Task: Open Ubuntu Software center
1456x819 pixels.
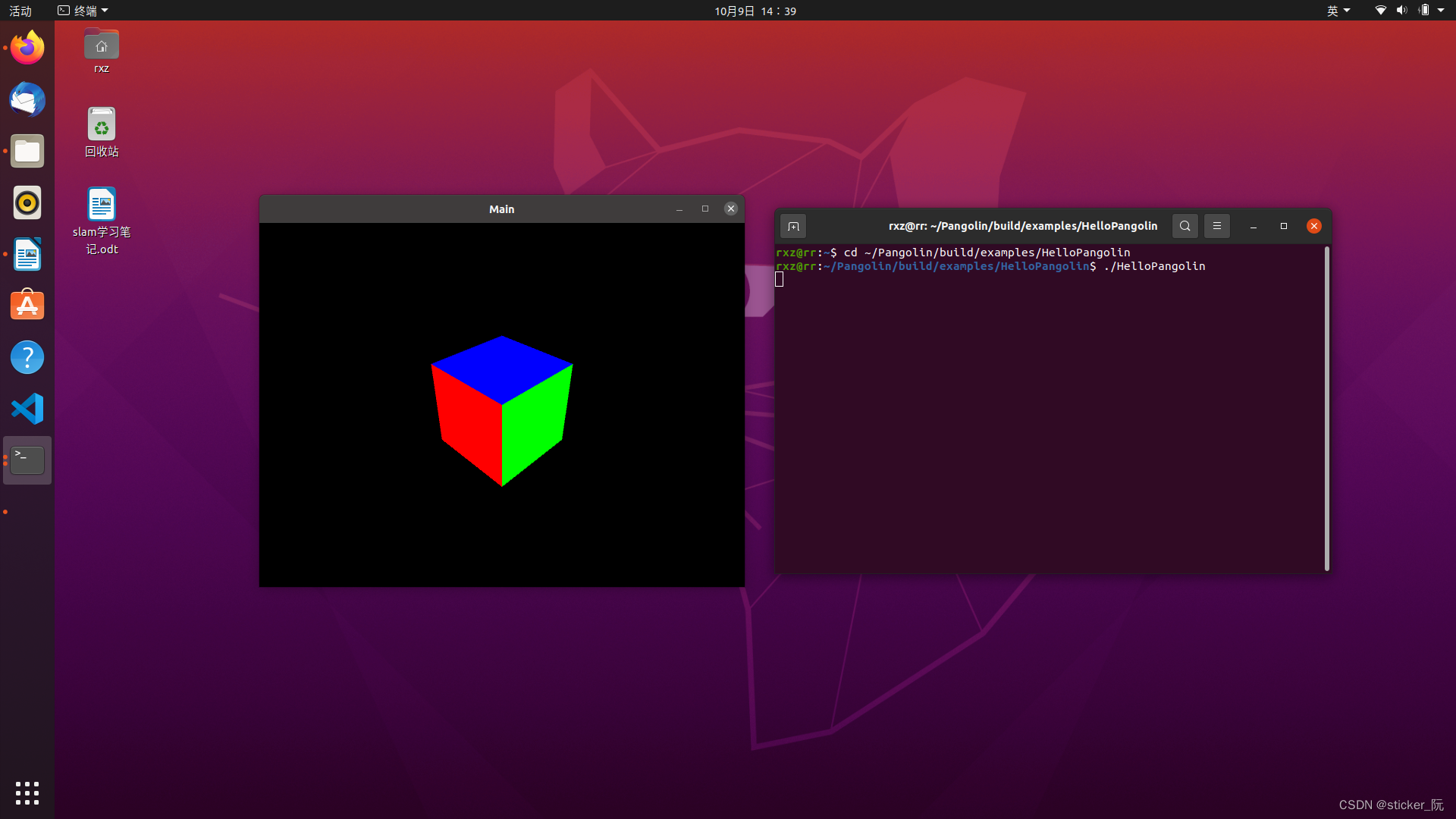Action: 27,306
